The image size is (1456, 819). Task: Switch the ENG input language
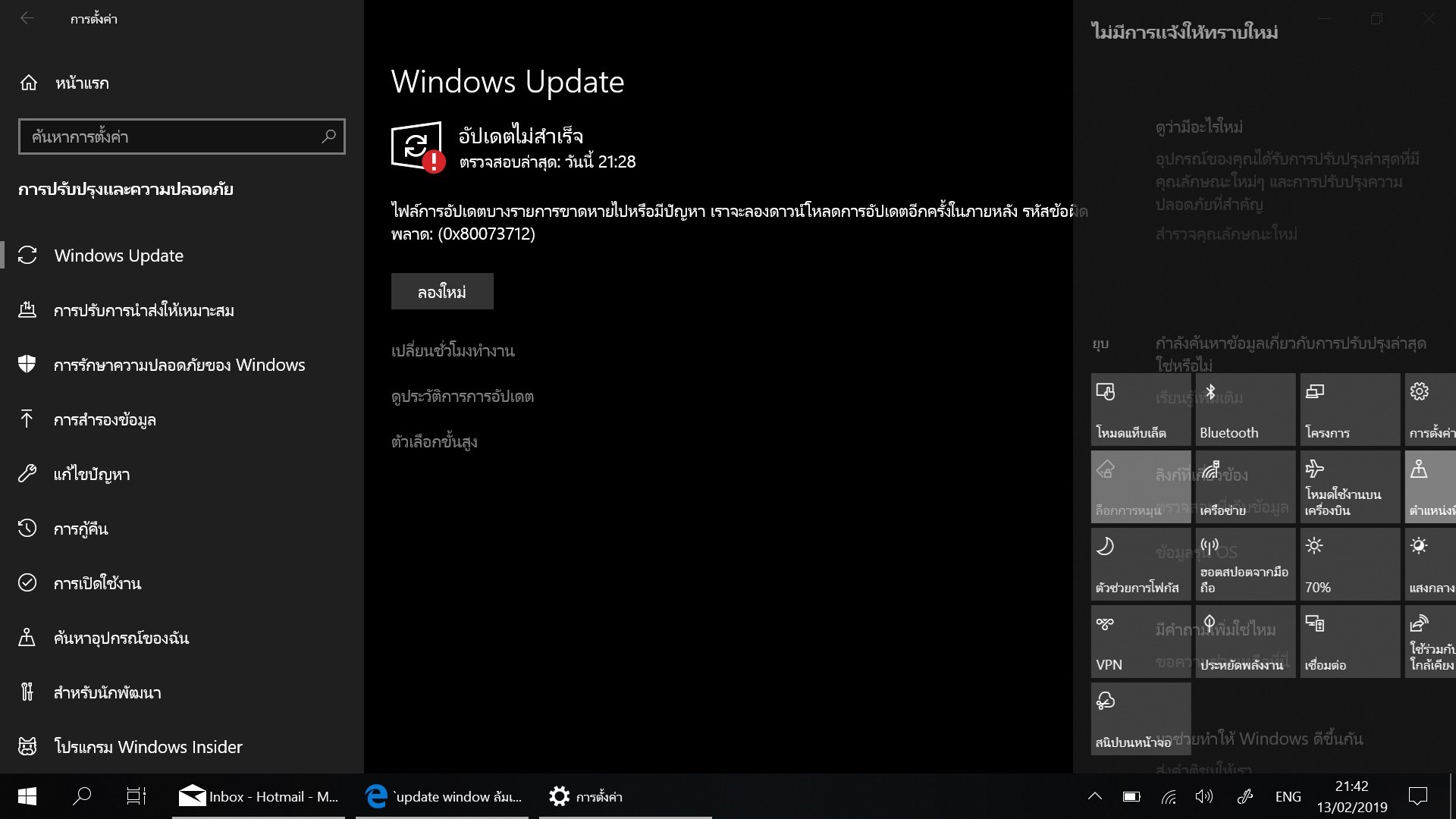click(x=1288, y=796)
